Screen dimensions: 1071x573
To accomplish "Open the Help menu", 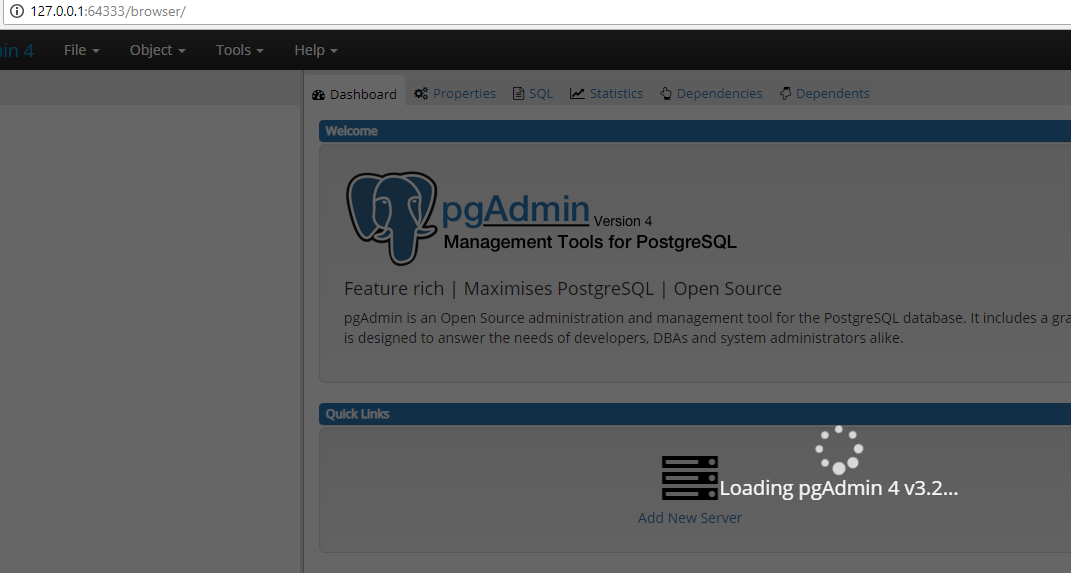I will pos(316,50).
